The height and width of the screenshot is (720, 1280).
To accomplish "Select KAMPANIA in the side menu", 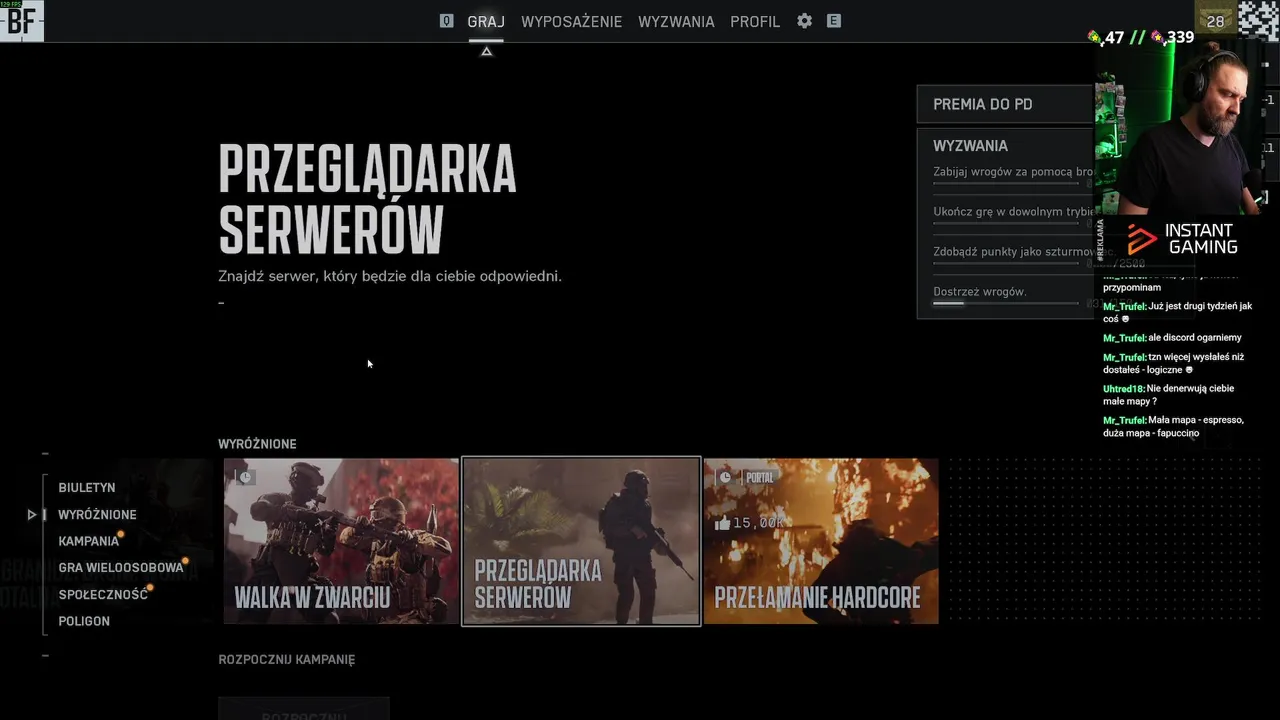I will click(88, 541).
